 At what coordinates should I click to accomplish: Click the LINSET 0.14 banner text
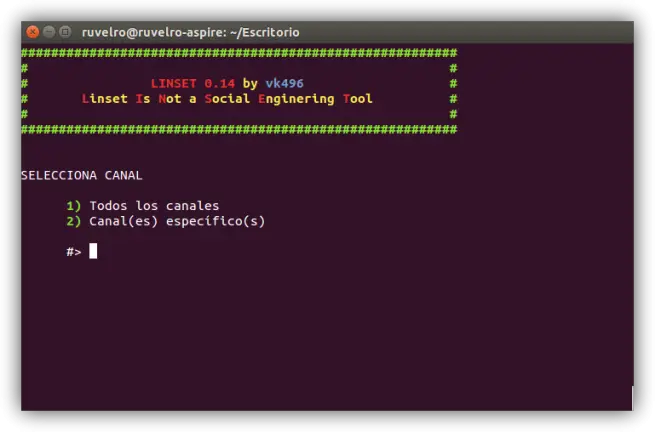point(193,84)
